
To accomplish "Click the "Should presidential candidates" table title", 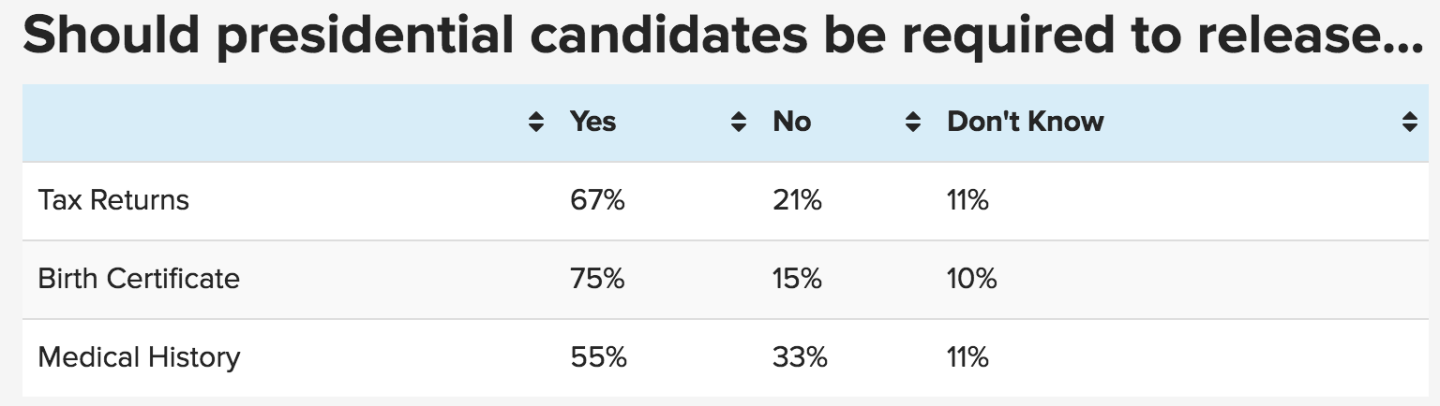I will pyautogui.click(x=722, y=38).
